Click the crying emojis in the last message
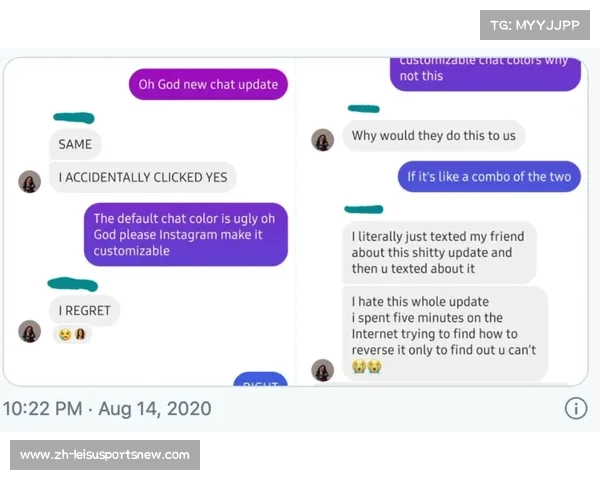This screenshot has width=600, height=480. point(367,366)
